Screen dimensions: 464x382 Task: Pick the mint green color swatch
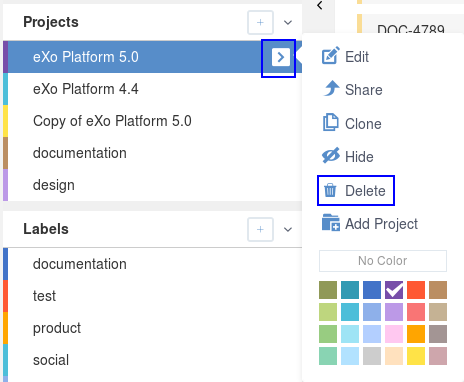tap(328, 356)
